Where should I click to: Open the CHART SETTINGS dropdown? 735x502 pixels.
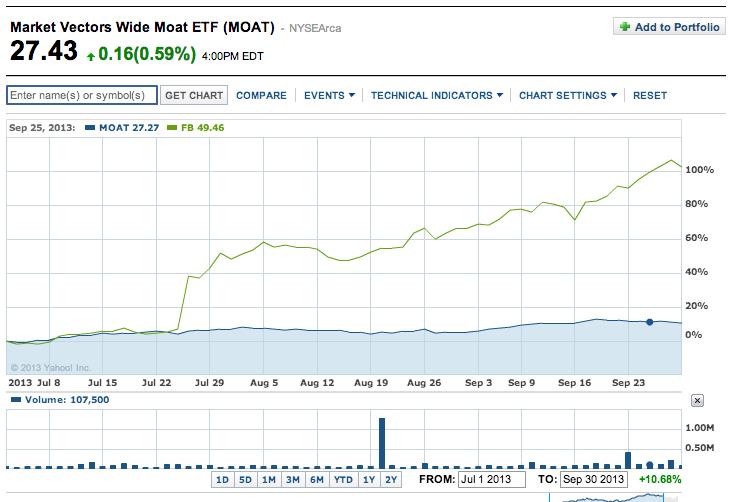point(568,96)
